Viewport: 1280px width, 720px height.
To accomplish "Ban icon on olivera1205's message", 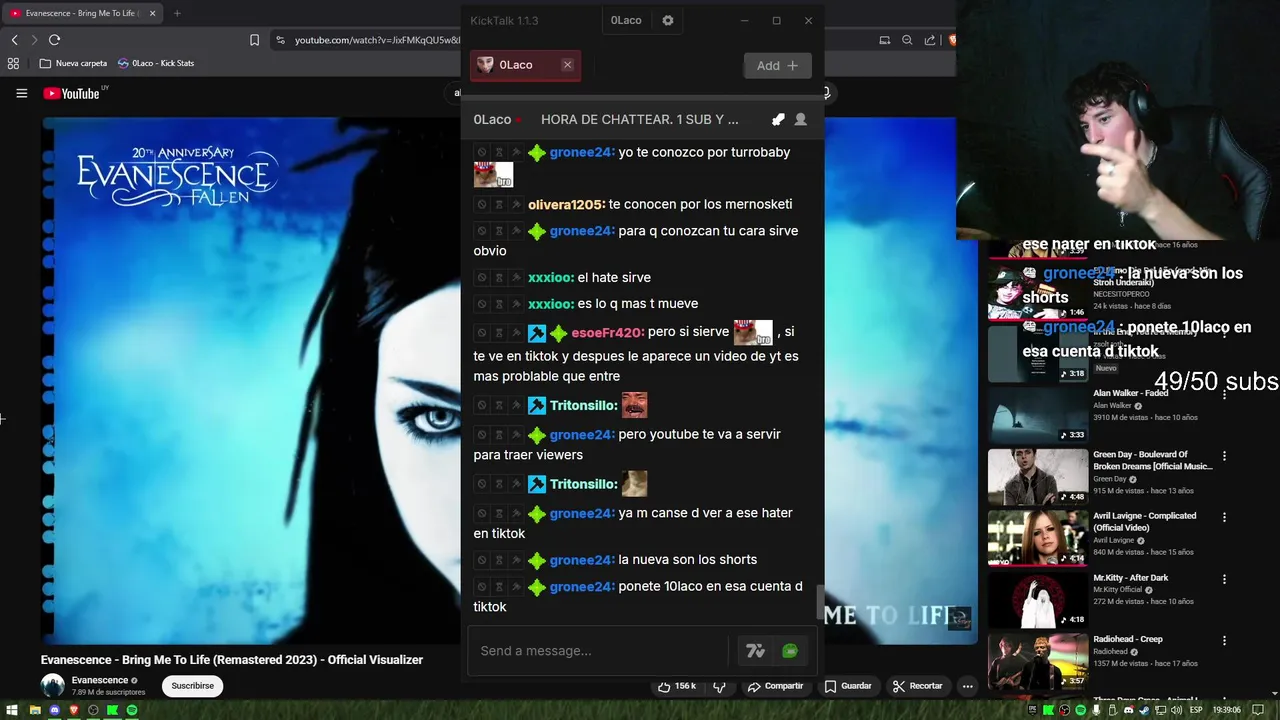I will coord(481,204).
